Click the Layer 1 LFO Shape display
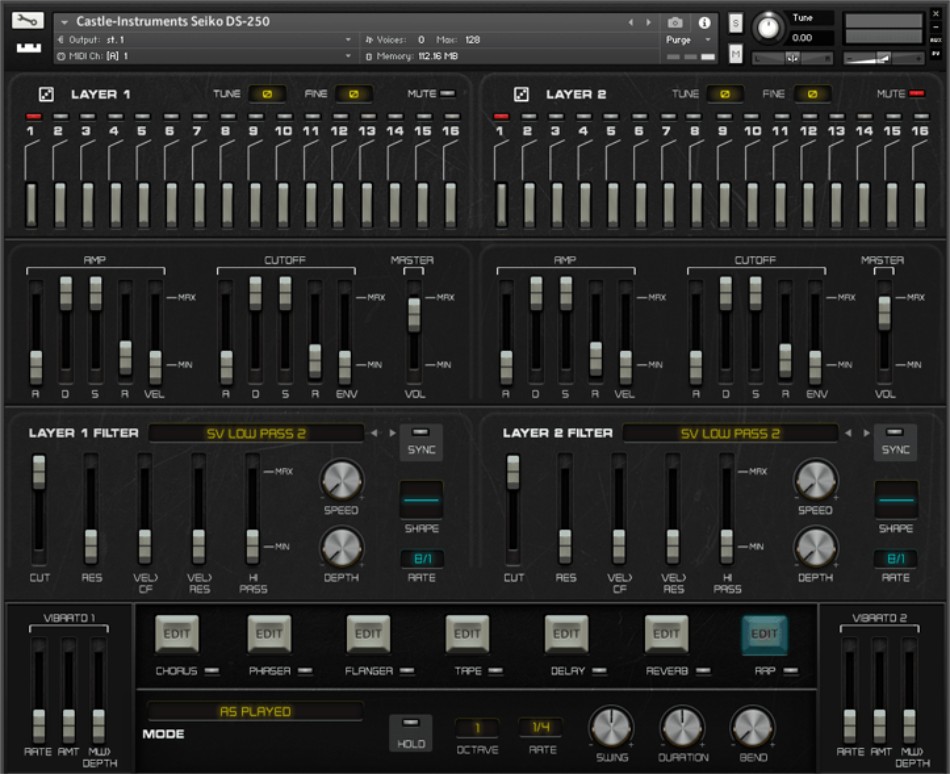This screenshot has width=950, height=774. pos(421,500)
